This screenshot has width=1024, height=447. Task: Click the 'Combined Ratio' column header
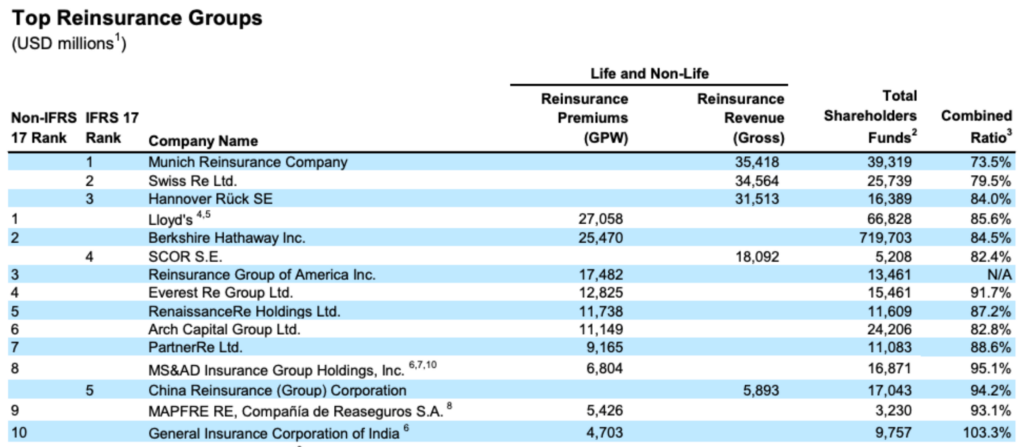pyautogui.click(x=976, y=128)
